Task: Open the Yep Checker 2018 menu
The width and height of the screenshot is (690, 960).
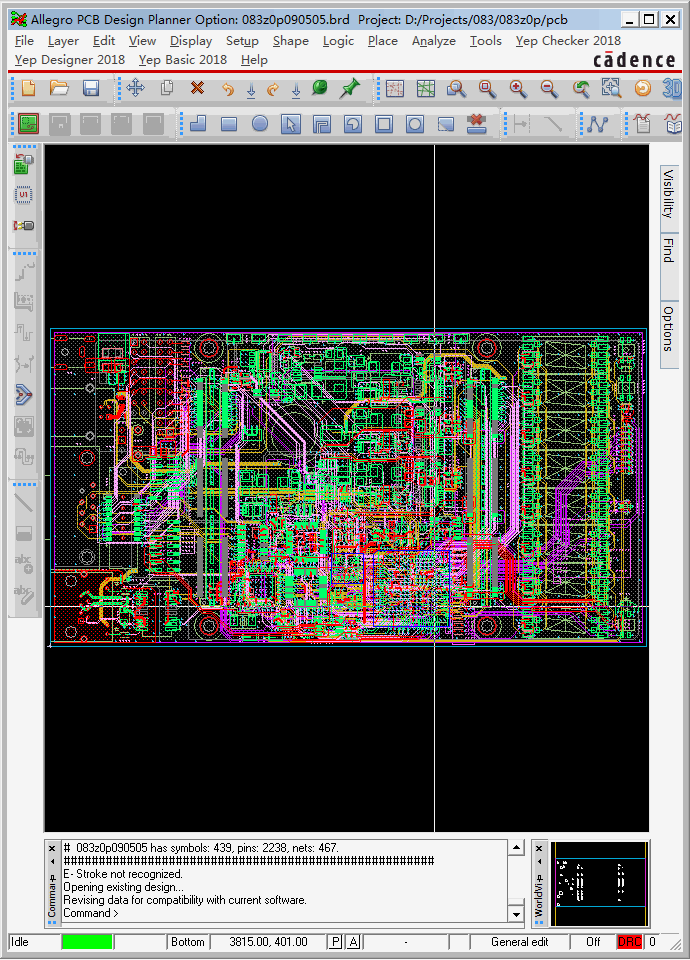Action: (x=567, y=41)
